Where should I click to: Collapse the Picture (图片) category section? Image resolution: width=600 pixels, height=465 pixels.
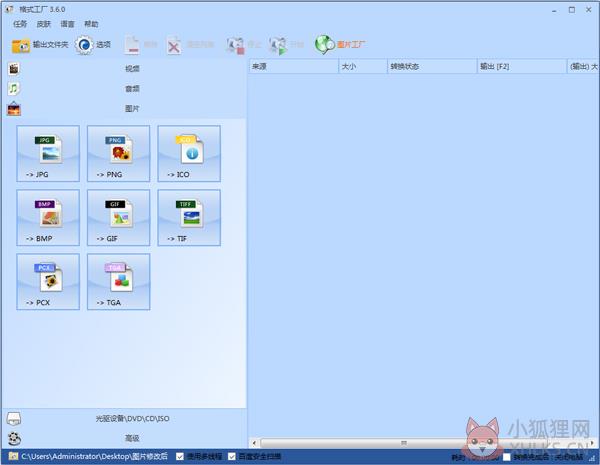[124, 109]
